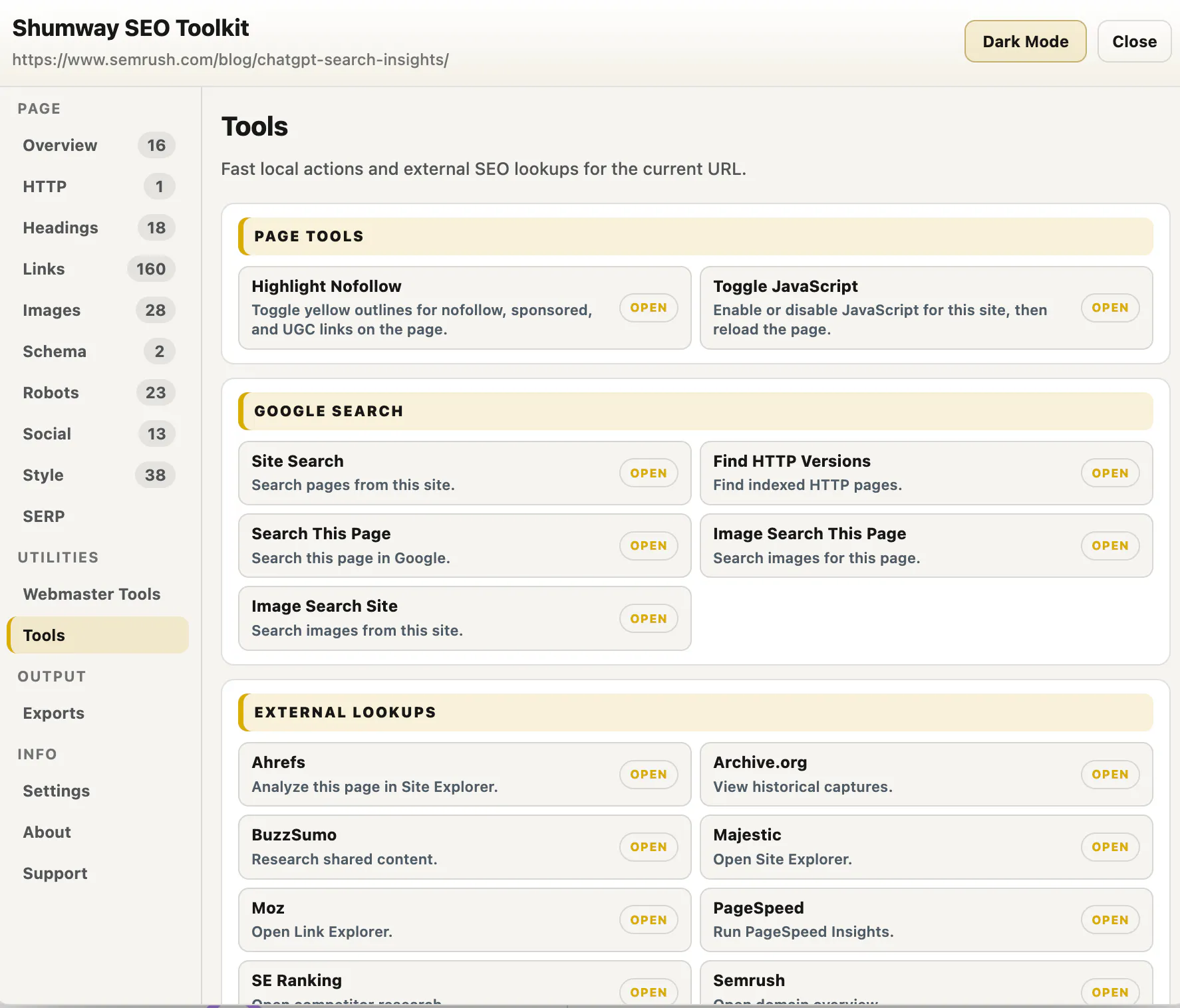This screenshot has height=1008, width=1180.
Task: Open Search This Page
Action: pos(649,546)
